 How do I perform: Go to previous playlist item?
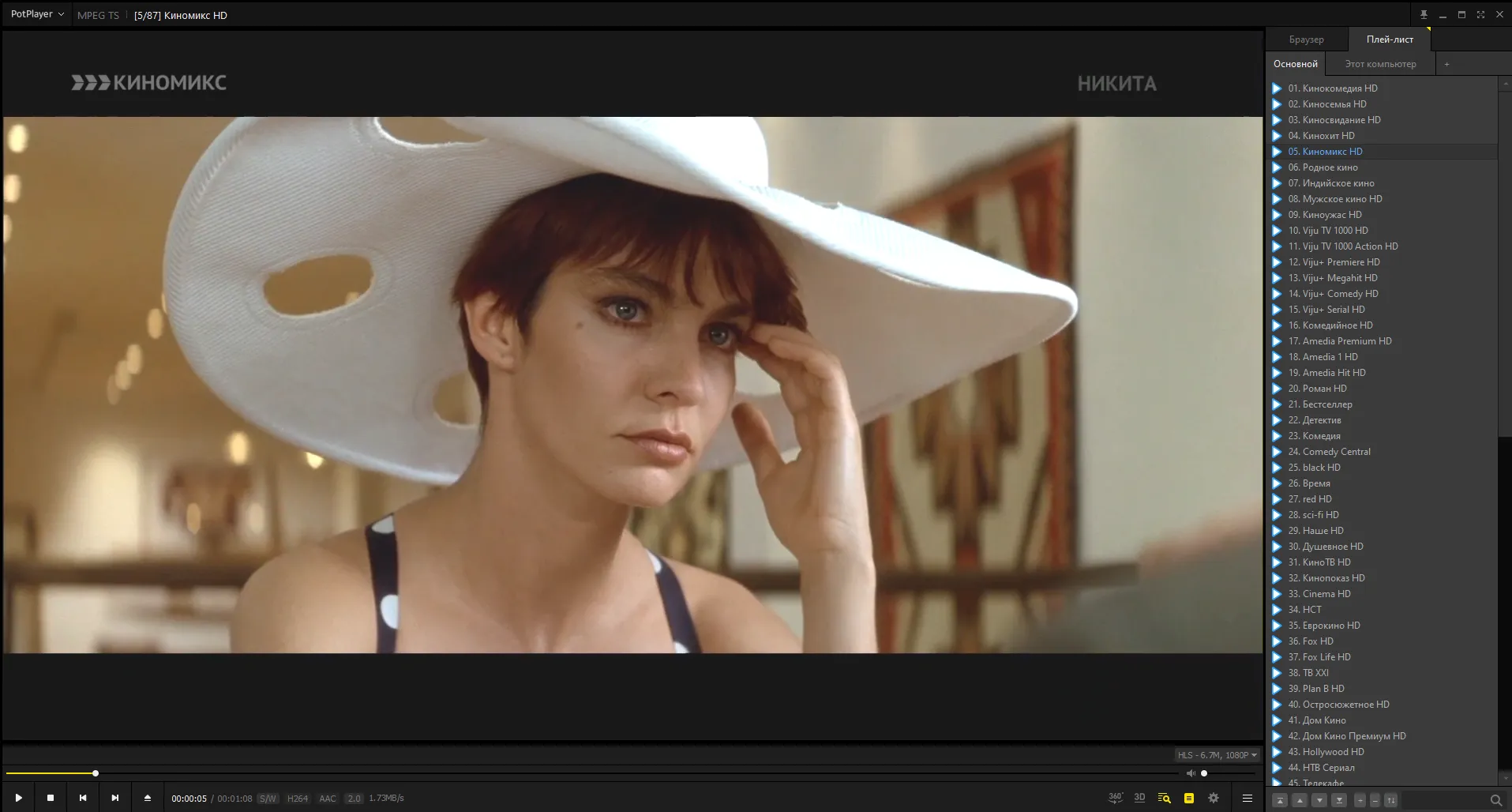[x=83, y=798]
